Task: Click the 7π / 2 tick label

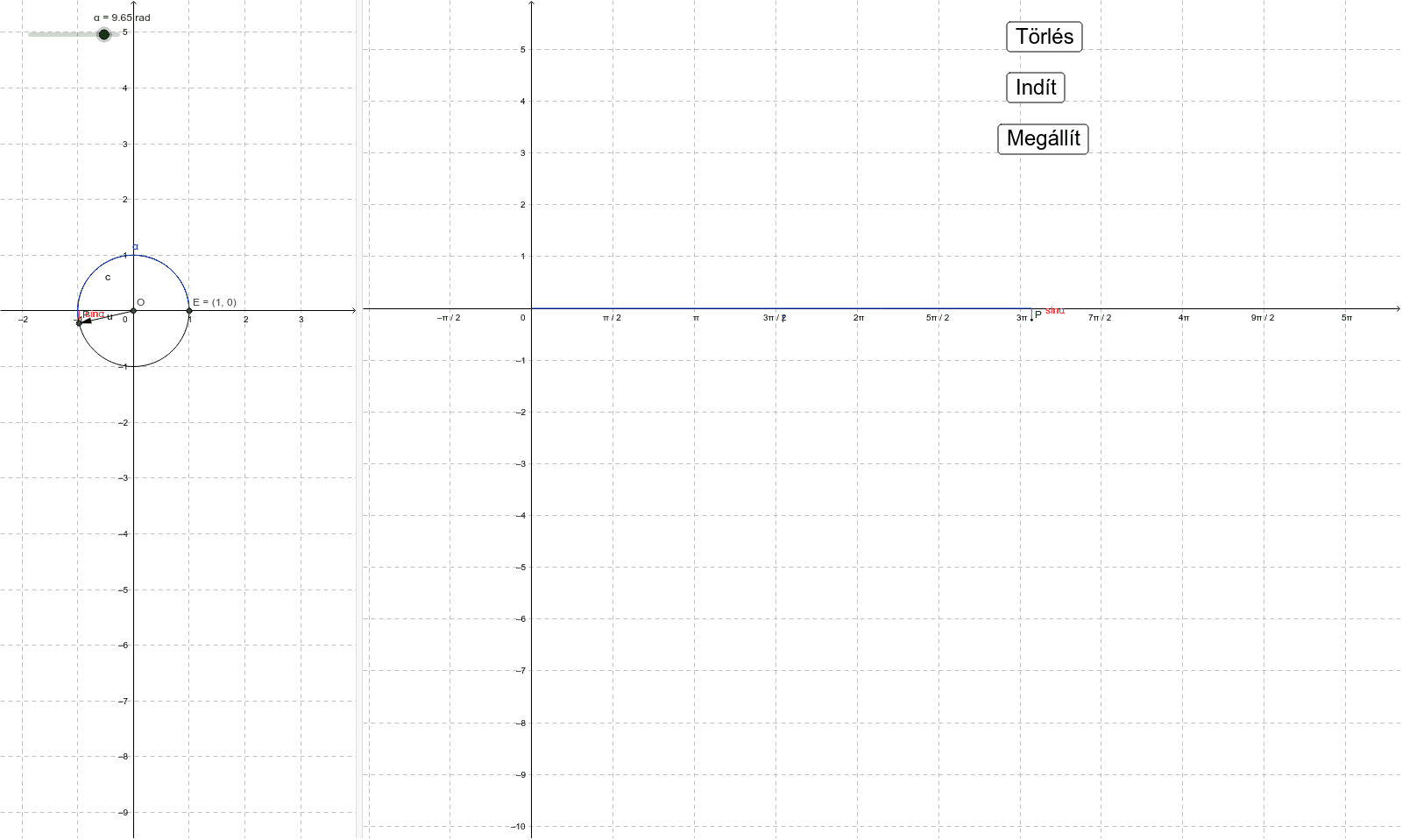Action: pos(1101,318)
